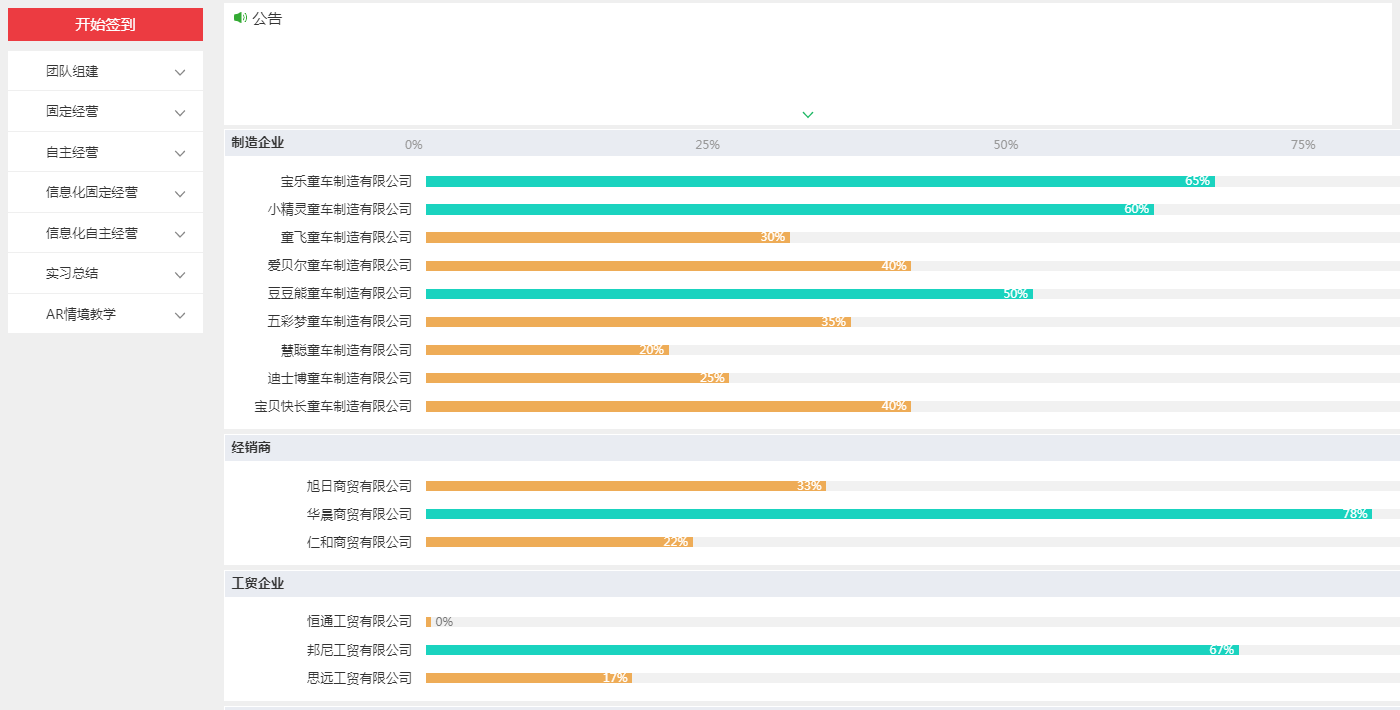The width and height of the screenshot is (1400, 710).
Task: Expand the chevron next to 固定经营
Action: coord(180,113)
